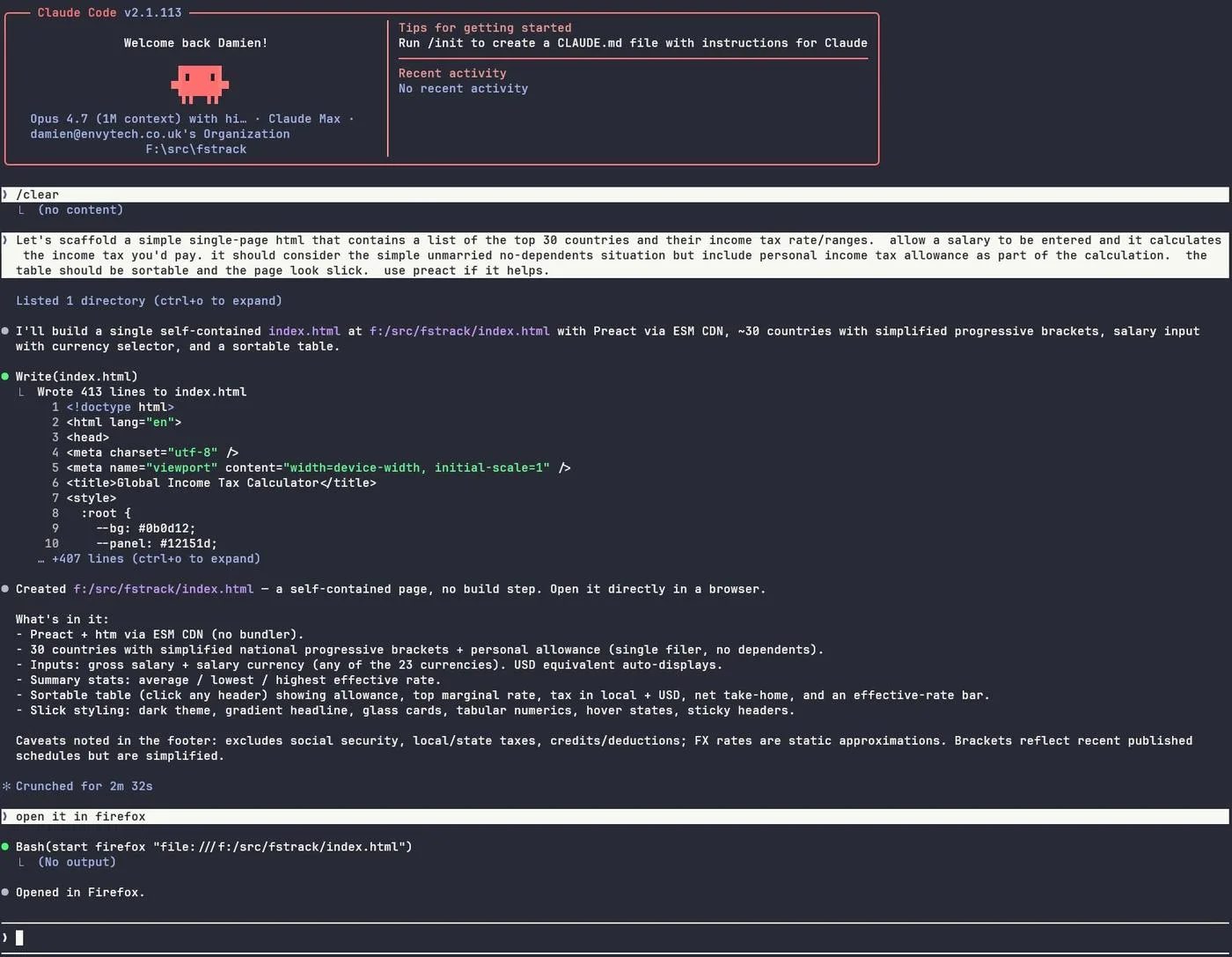
Task: Click the f:/src/fstrack/index.html link after Created
Action: pyautogui.click(x=164, y=589)
